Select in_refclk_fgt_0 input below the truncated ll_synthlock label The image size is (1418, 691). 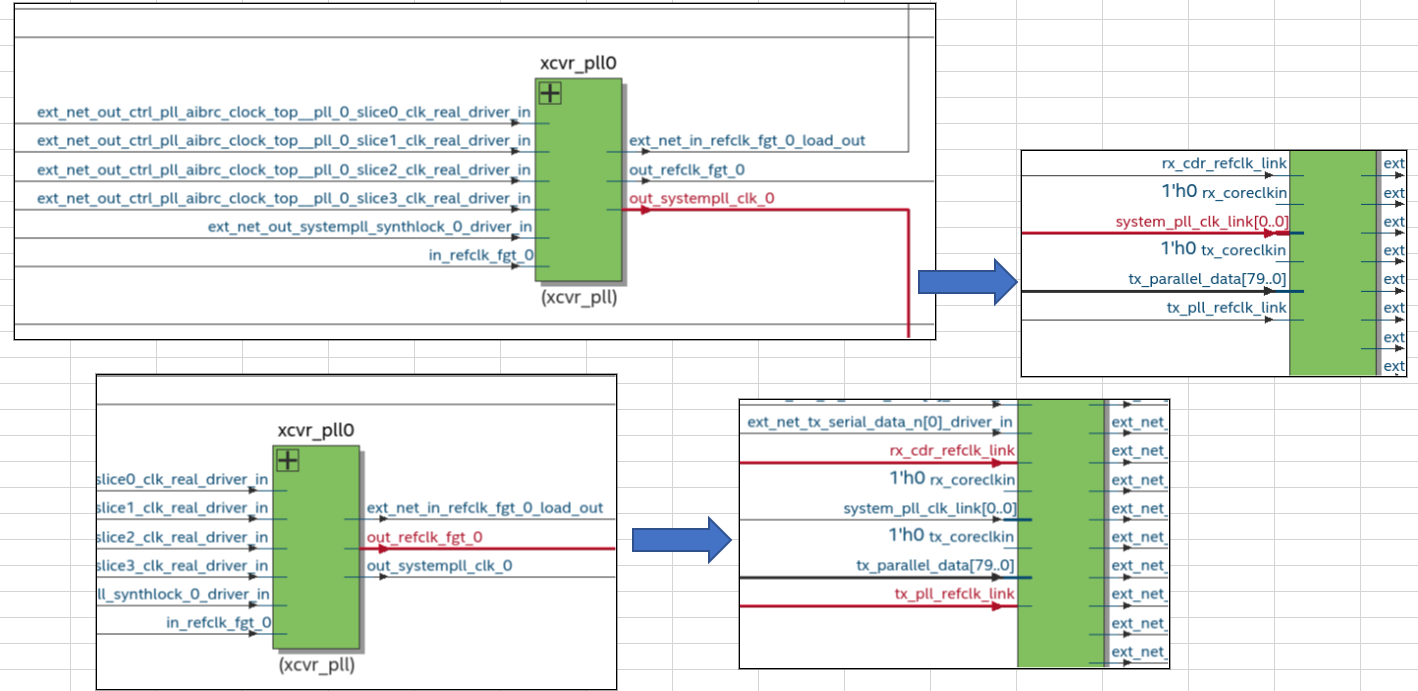(219, 623)
